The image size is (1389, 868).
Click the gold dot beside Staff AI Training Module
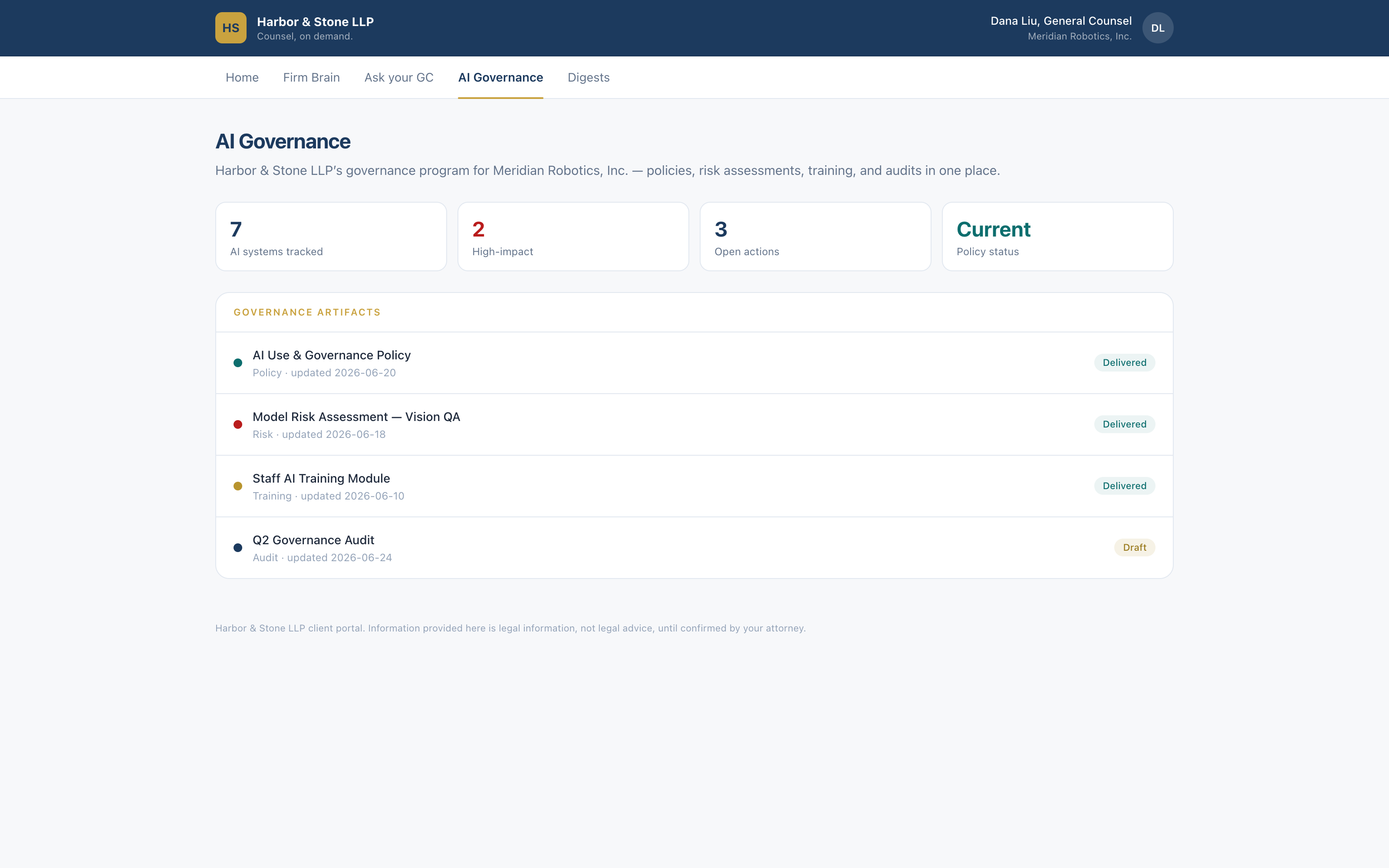(237, 486)
